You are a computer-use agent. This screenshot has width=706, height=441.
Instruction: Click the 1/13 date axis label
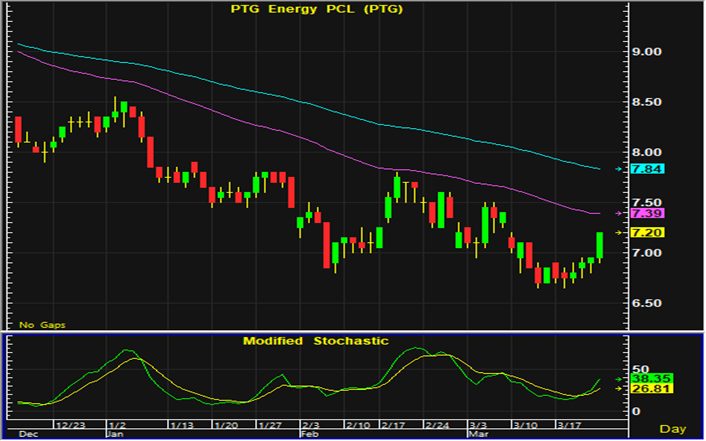181,425
